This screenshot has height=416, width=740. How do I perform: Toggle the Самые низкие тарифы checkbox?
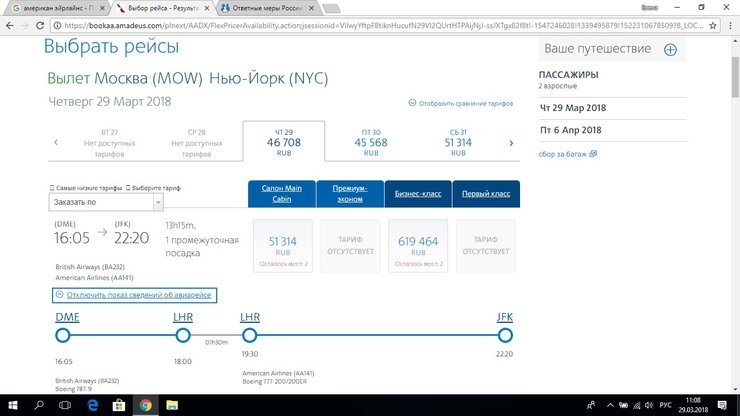[x=52, y=188]
